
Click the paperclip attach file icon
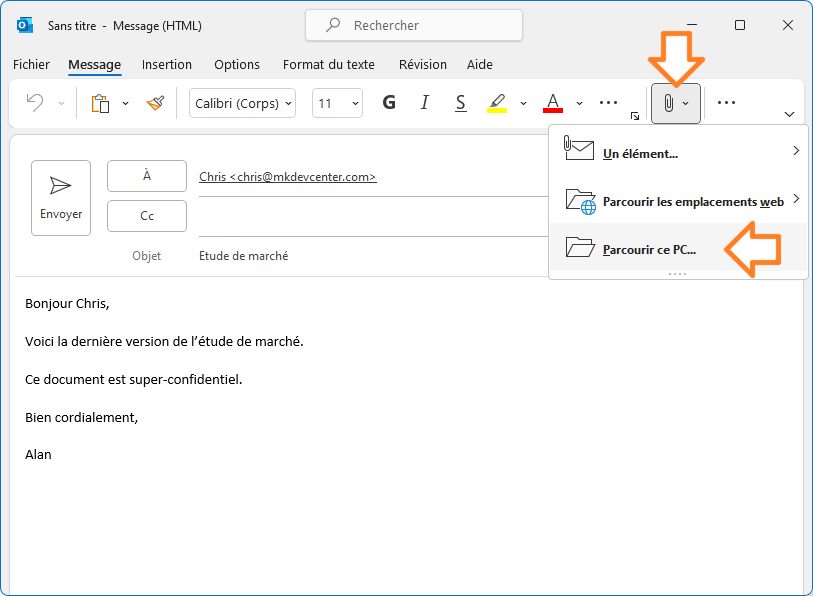point(670,102)
